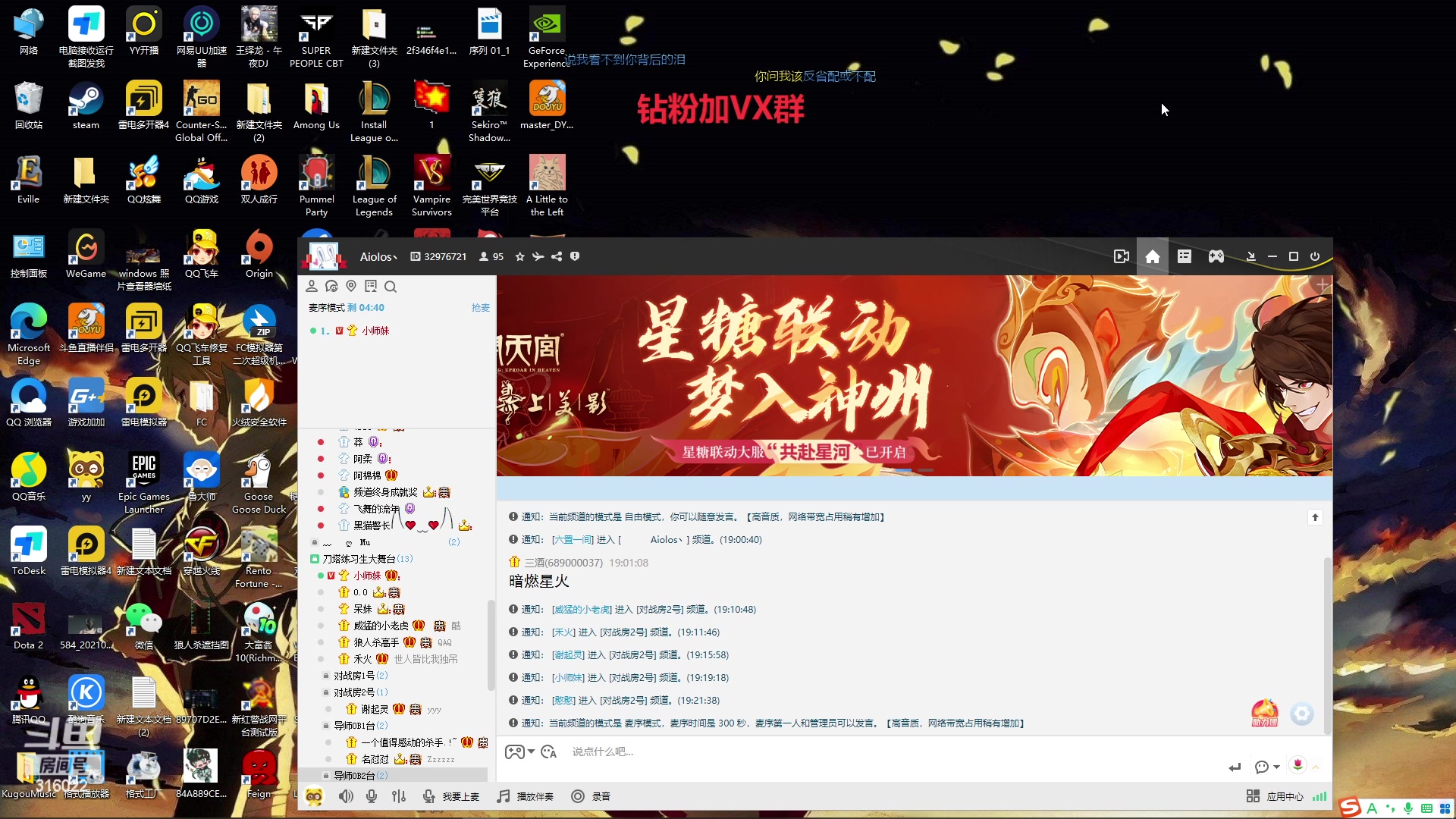Click the emoji font icon beside the chat input

point(549,752)
